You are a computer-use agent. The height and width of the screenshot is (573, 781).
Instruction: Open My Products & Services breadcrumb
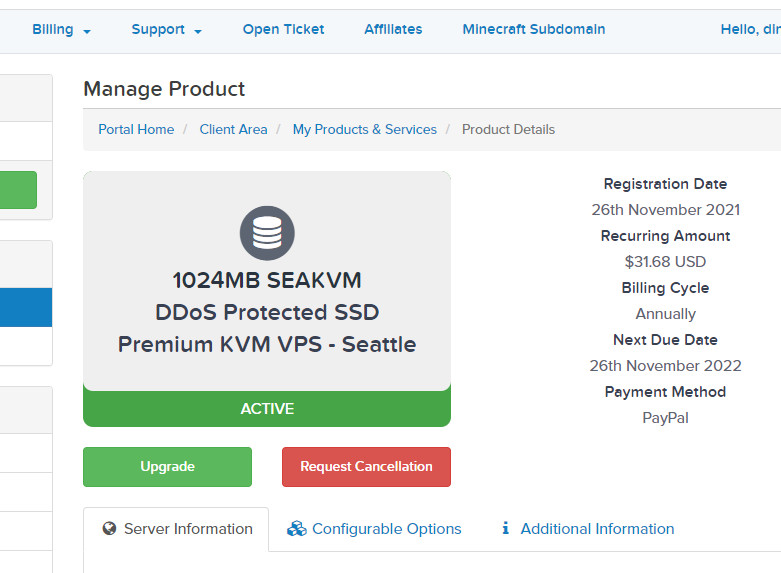[x=364, y=130]
